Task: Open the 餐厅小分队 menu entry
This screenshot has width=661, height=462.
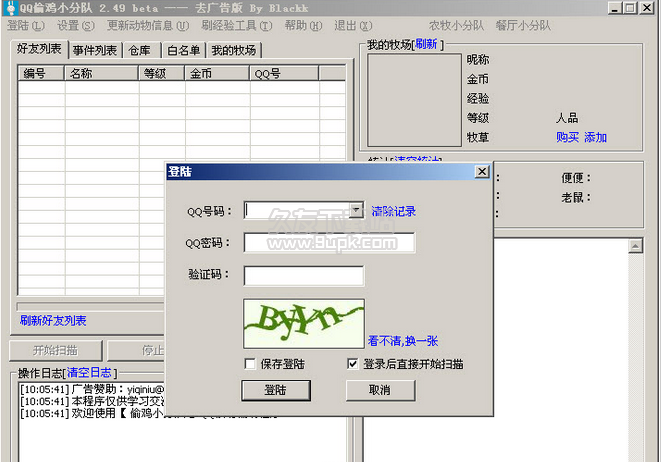Action: (x=523, y=26)
